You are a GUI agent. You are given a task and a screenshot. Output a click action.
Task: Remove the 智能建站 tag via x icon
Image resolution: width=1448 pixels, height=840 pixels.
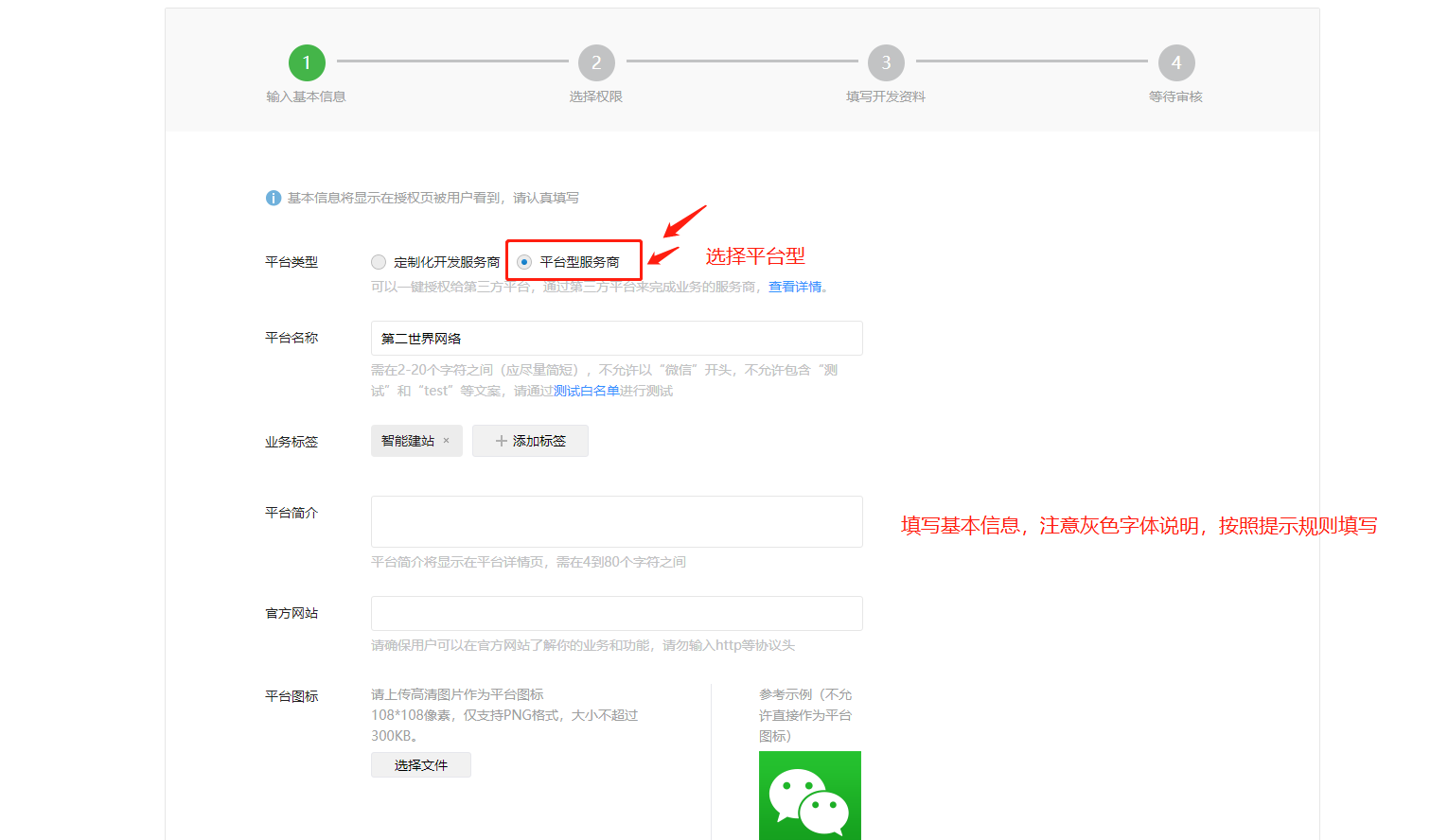click(447, 441)
